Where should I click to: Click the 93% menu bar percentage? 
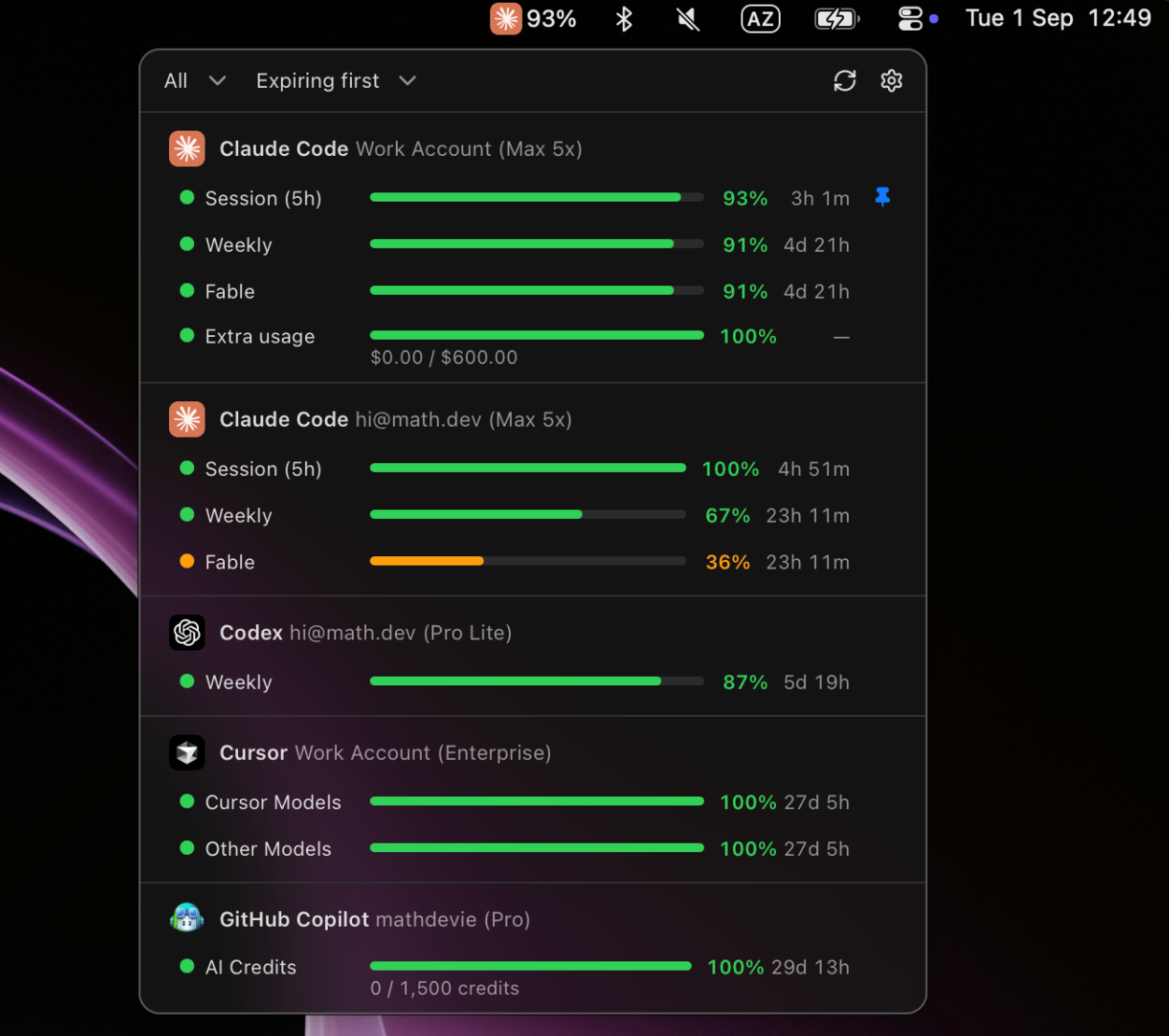click(x=552, y=19)
